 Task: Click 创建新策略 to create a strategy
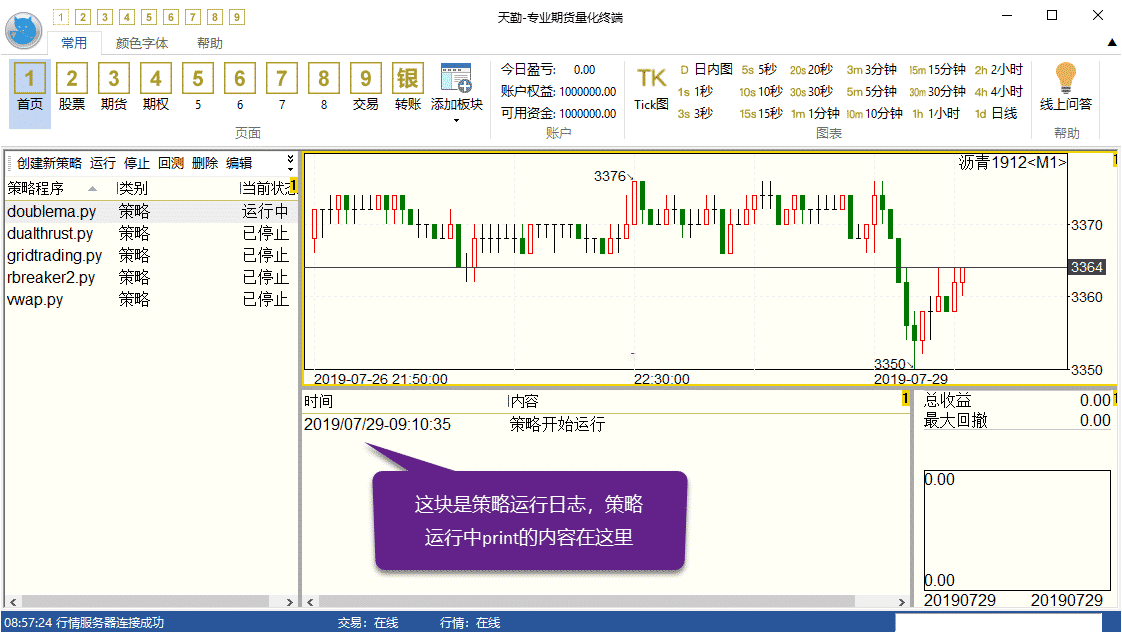(49, 163)
